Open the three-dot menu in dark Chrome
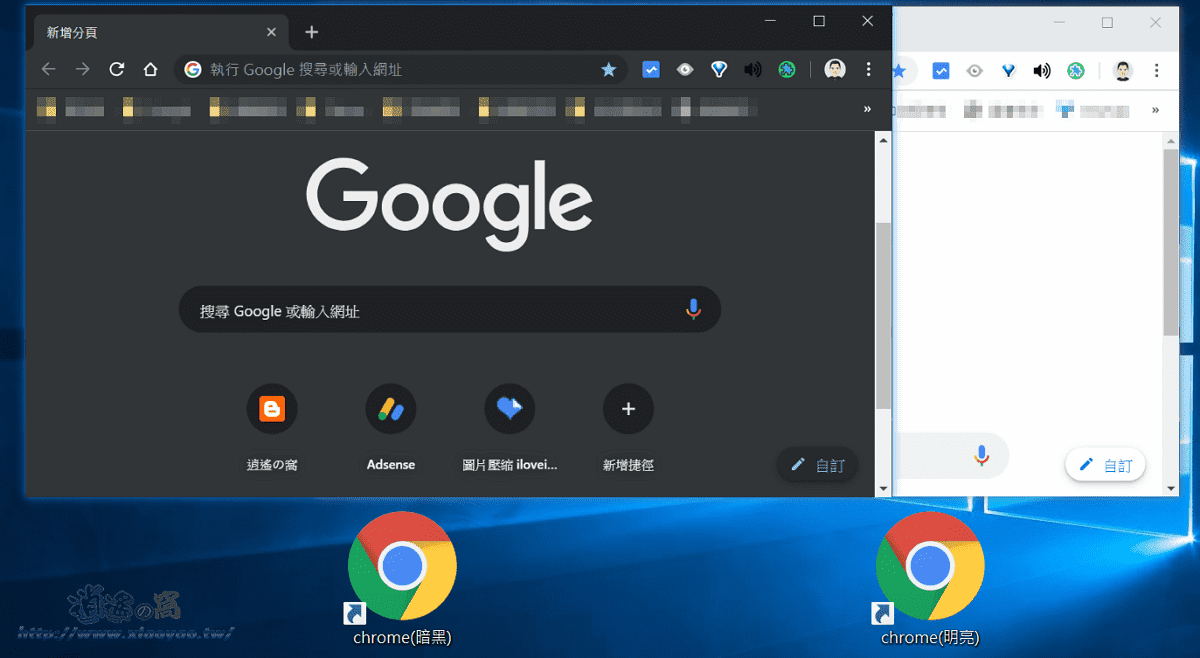Image resolution: width=1200 pixels, height=658 pixels. 868,69
